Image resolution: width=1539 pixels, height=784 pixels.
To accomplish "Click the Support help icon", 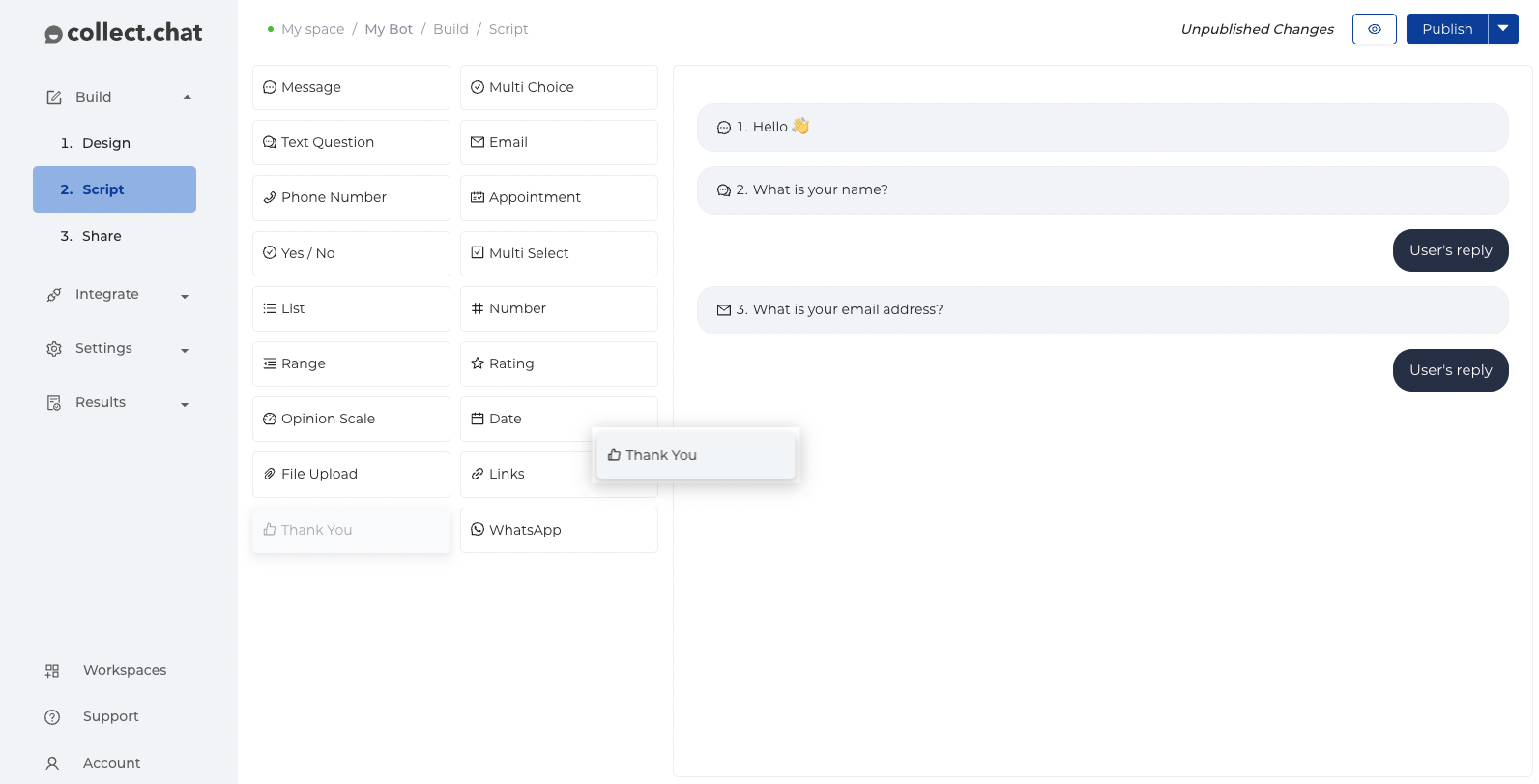I will (x=52, y=716).
